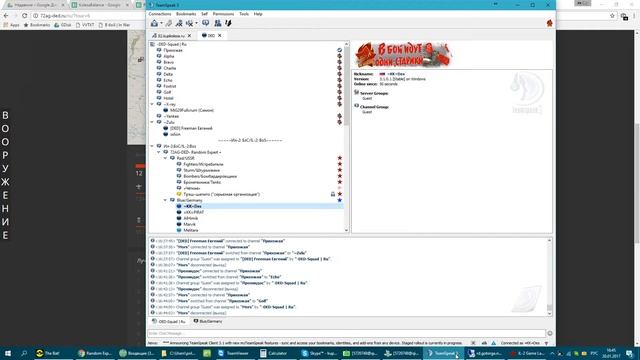Viewport: 640px width, 360px height.
Task: Click the blue star icon on Blue/Germany
Action: (x=340, y=200)
